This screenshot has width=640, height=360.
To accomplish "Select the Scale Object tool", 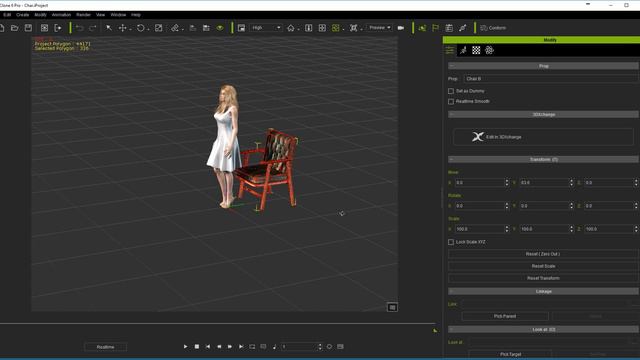I will [159, 28].
